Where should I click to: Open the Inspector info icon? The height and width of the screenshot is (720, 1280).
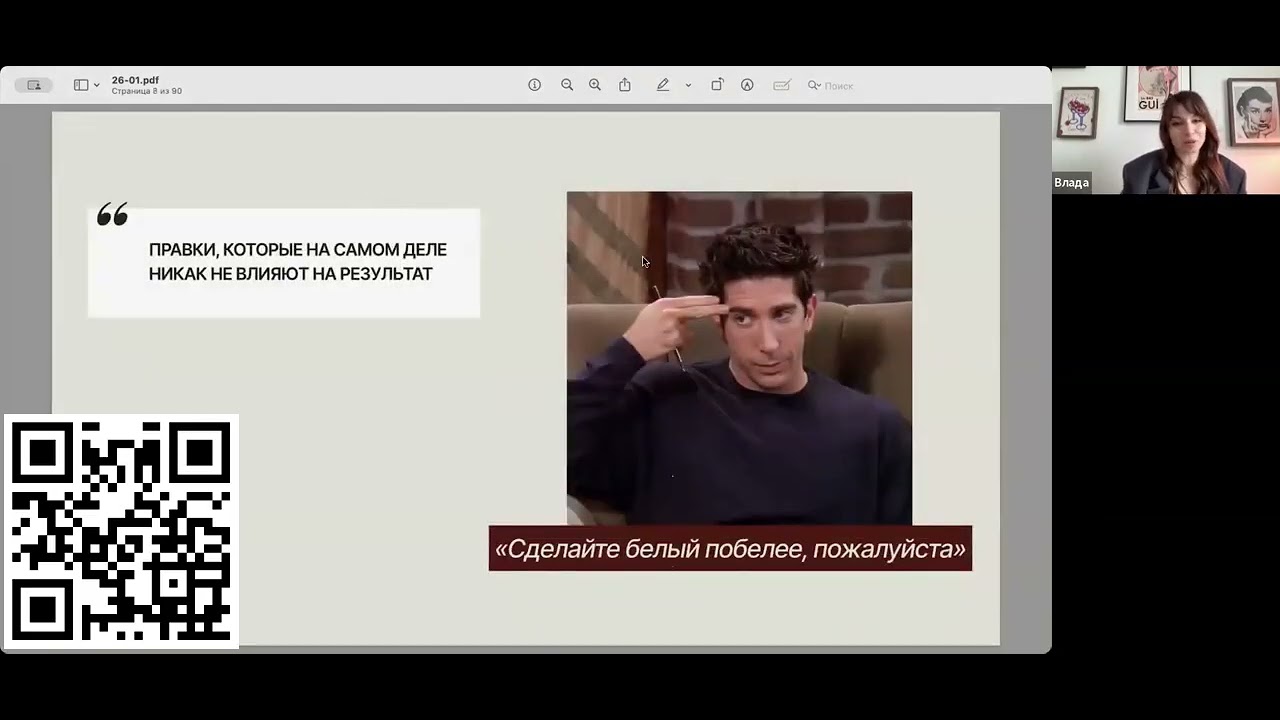[x=535, y=85]
